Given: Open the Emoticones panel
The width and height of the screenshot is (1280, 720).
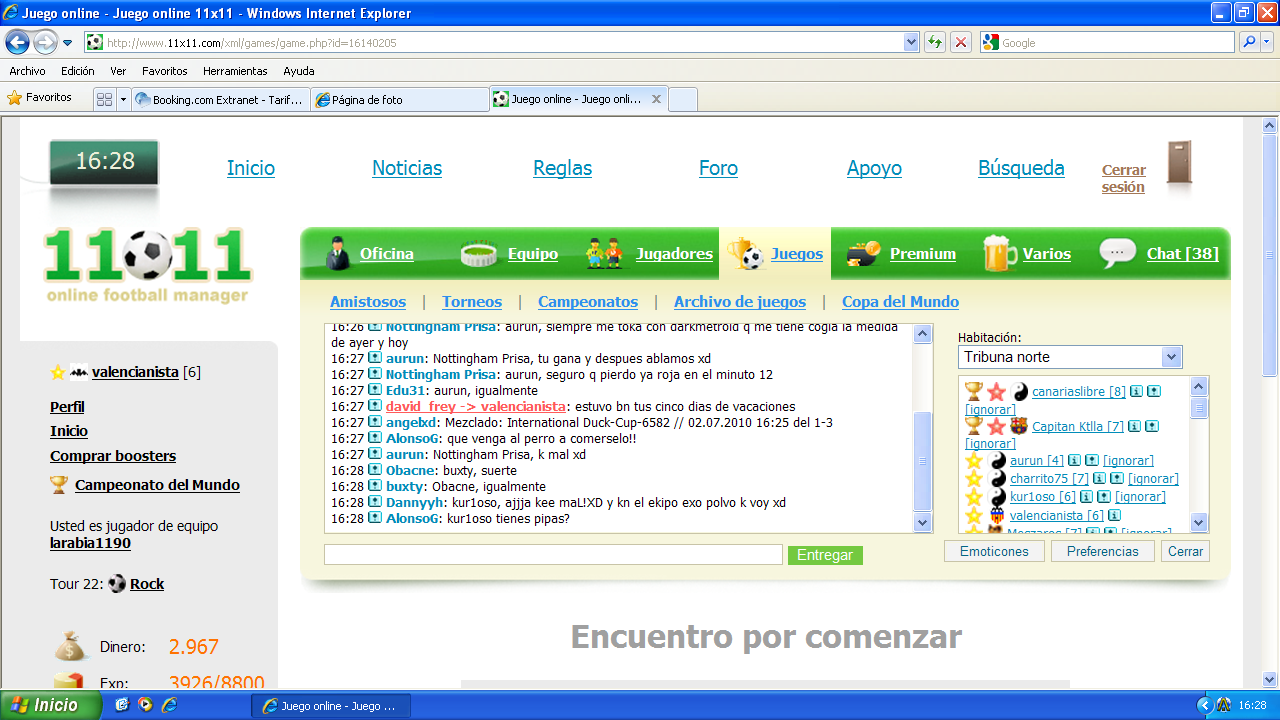Looking at the screenshot, I should coord(993,551).
